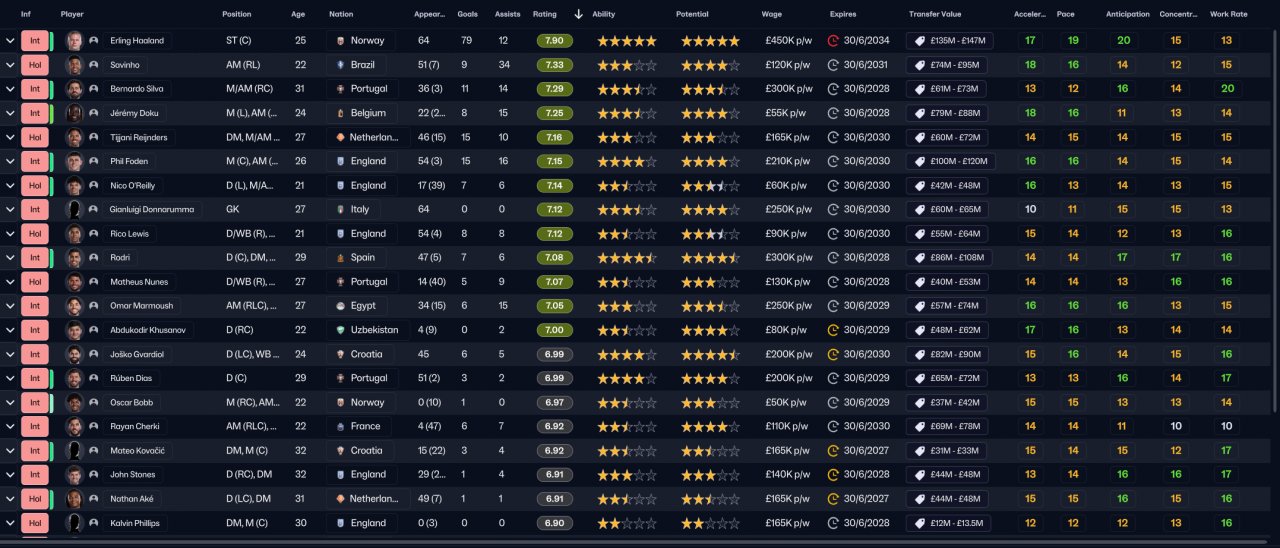Click the Belgium flag icon for Jérémy Doku
The height and width of the screenshot is (548, 1280).
click(x=339, y=113)
